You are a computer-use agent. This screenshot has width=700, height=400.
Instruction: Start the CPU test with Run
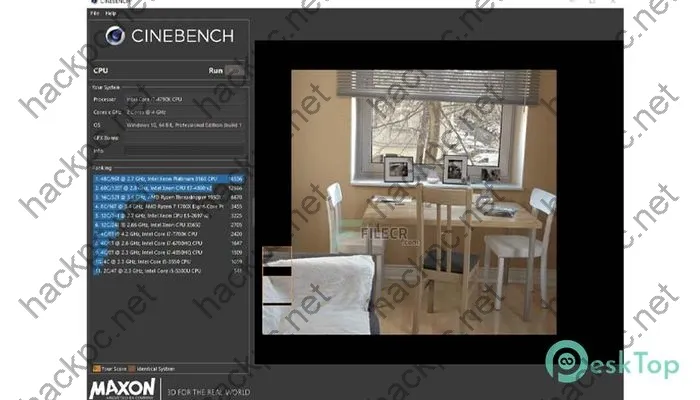tap(235, 71)
